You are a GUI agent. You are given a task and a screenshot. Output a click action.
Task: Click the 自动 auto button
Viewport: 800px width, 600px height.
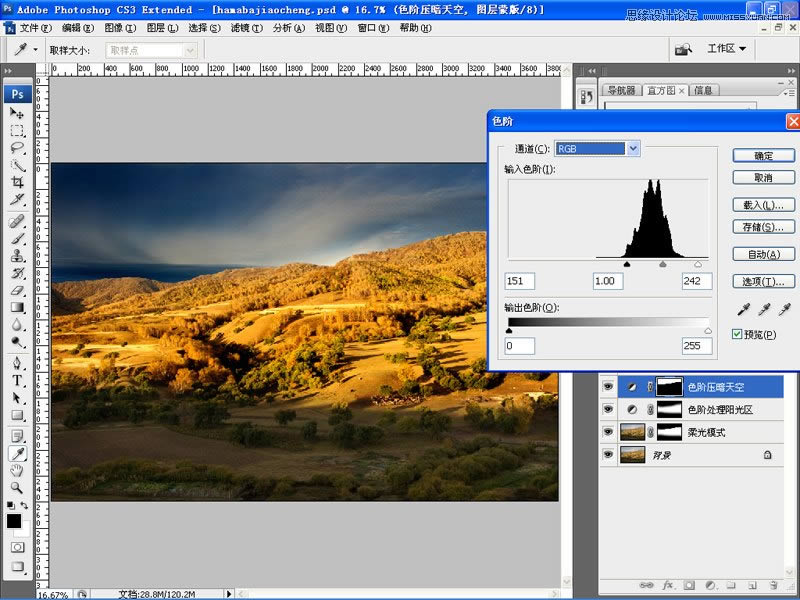(x=763, y=254)
